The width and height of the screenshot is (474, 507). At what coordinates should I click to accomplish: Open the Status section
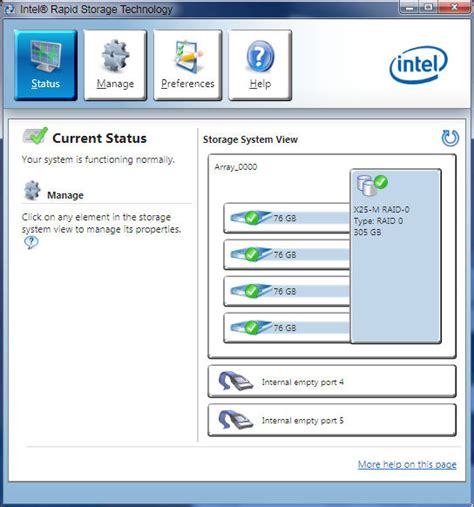tap(46, 65)
